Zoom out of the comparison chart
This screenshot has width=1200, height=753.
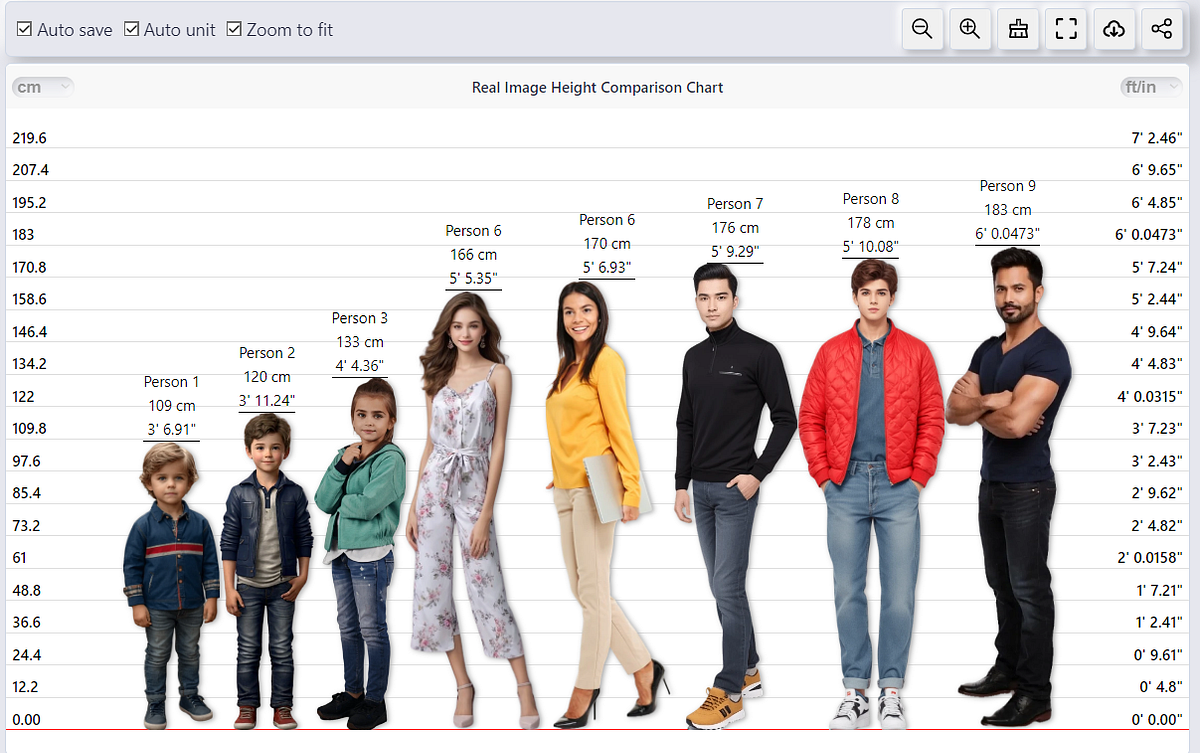(x=921, y=29)
